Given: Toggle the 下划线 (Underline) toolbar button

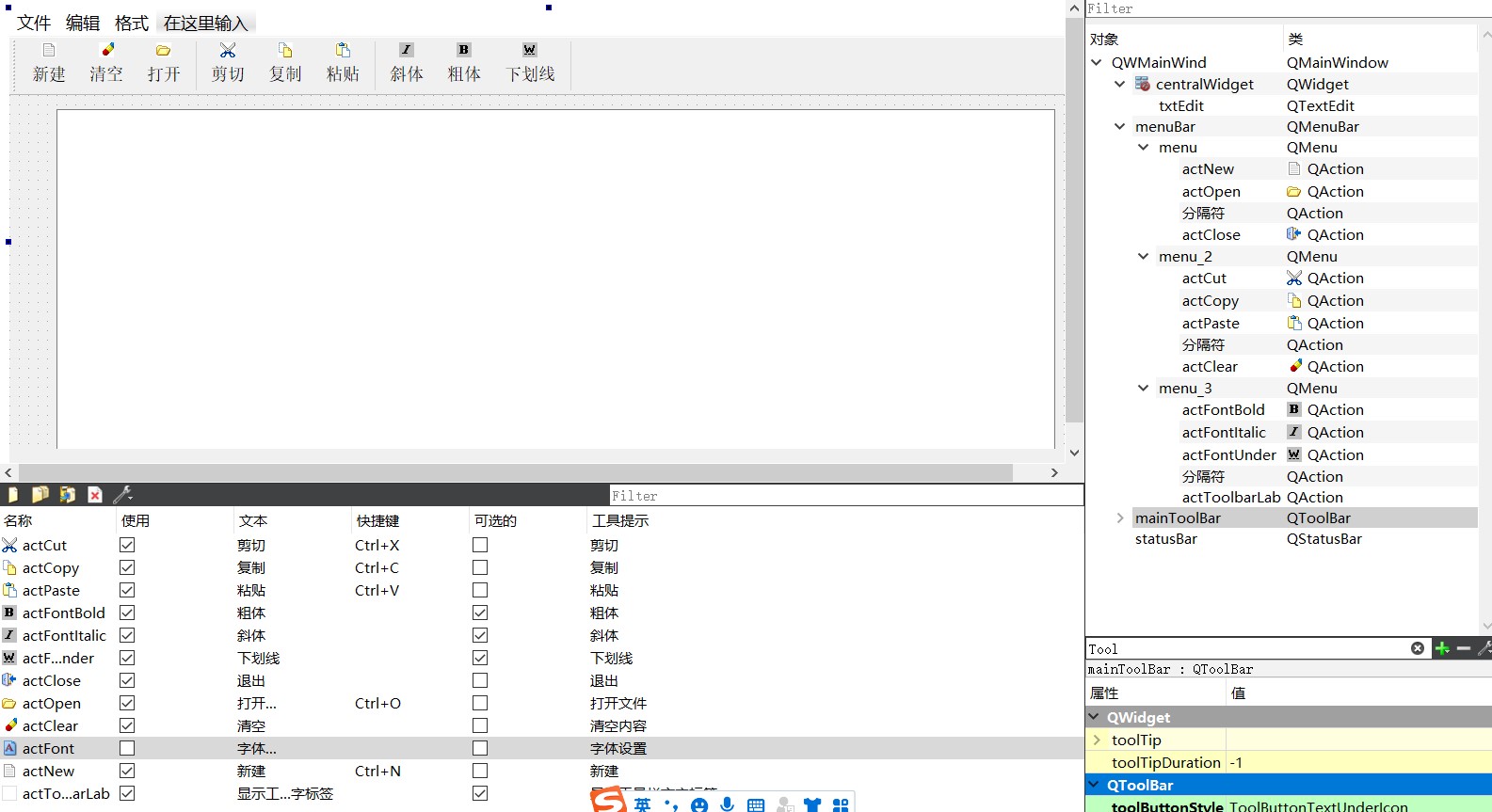Looking at the screenshot, I should 530,63.
